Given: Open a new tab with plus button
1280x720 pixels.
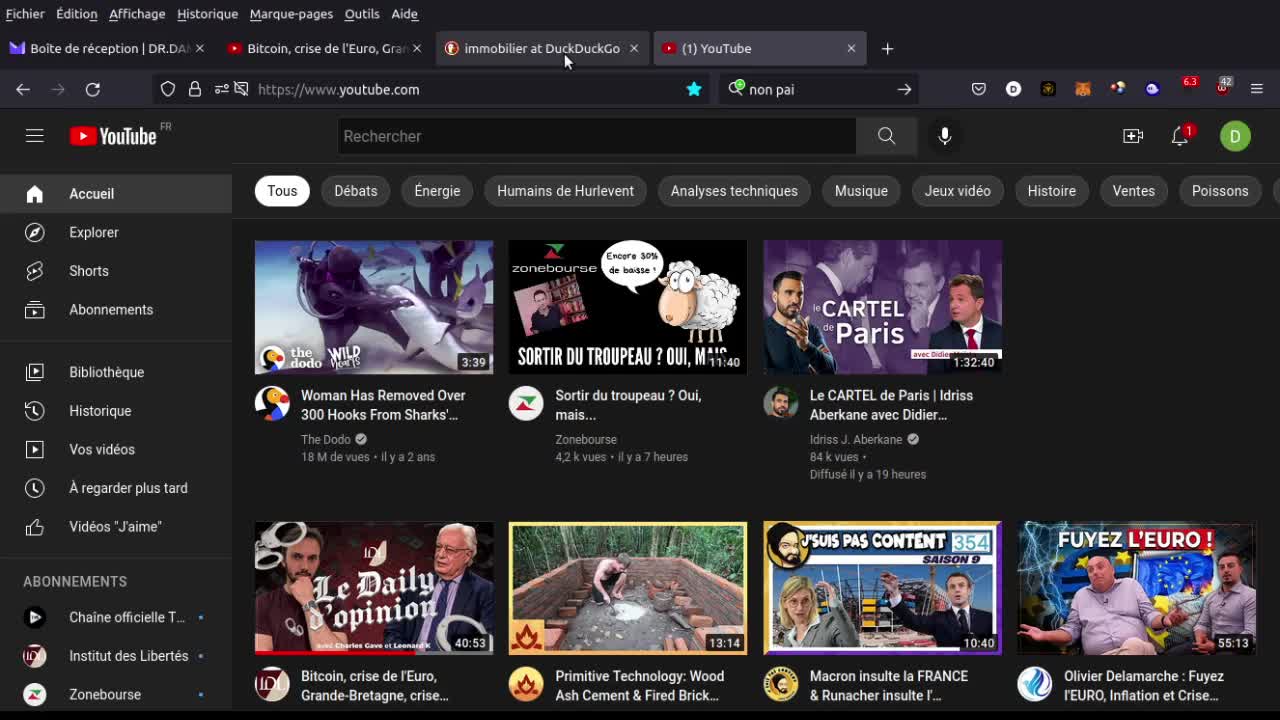Looking at the screenshot, I should (887, 48).
